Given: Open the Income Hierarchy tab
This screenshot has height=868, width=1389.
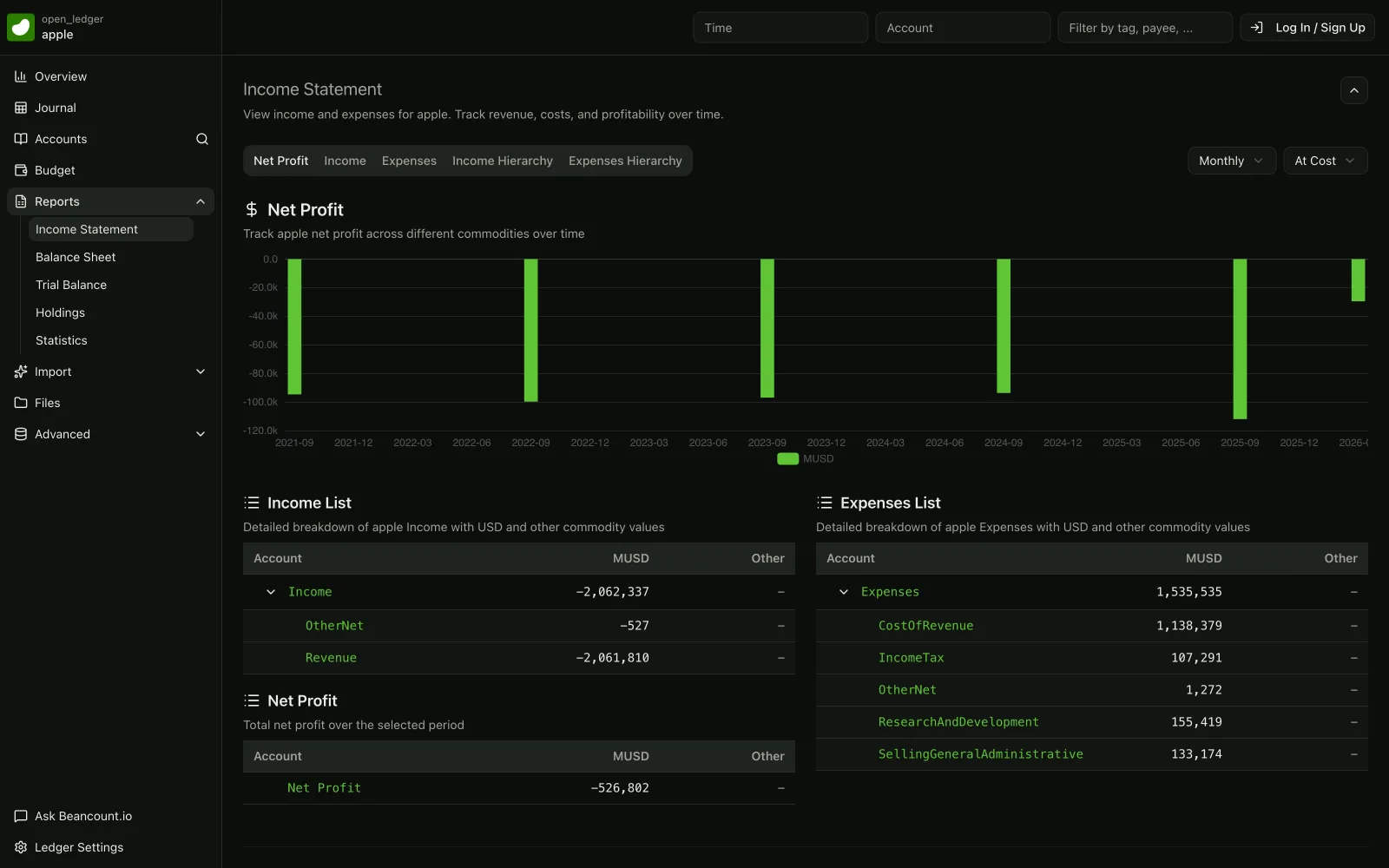Looking at the screenshot, I should pyautogui.click(x=502, y=161).
